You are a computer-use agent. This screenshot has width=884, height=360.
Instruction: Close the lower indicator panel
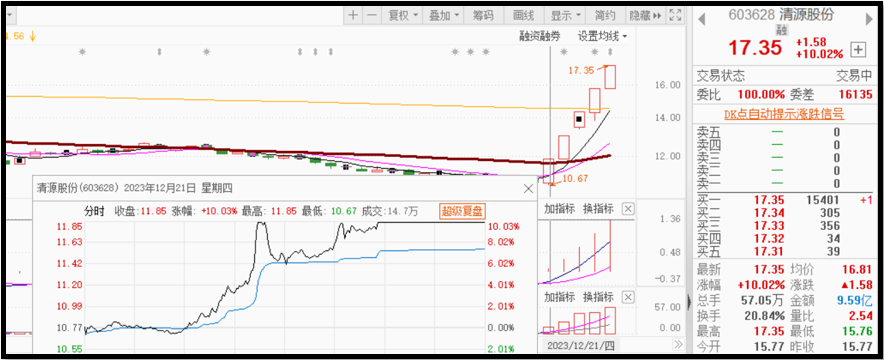tap(628, 297)
